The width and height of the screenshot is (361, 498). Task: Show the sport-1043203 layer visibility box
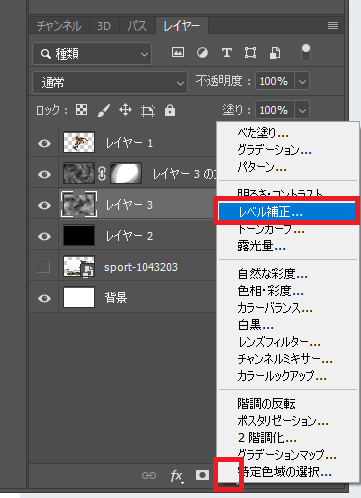[x=44, y=267]
